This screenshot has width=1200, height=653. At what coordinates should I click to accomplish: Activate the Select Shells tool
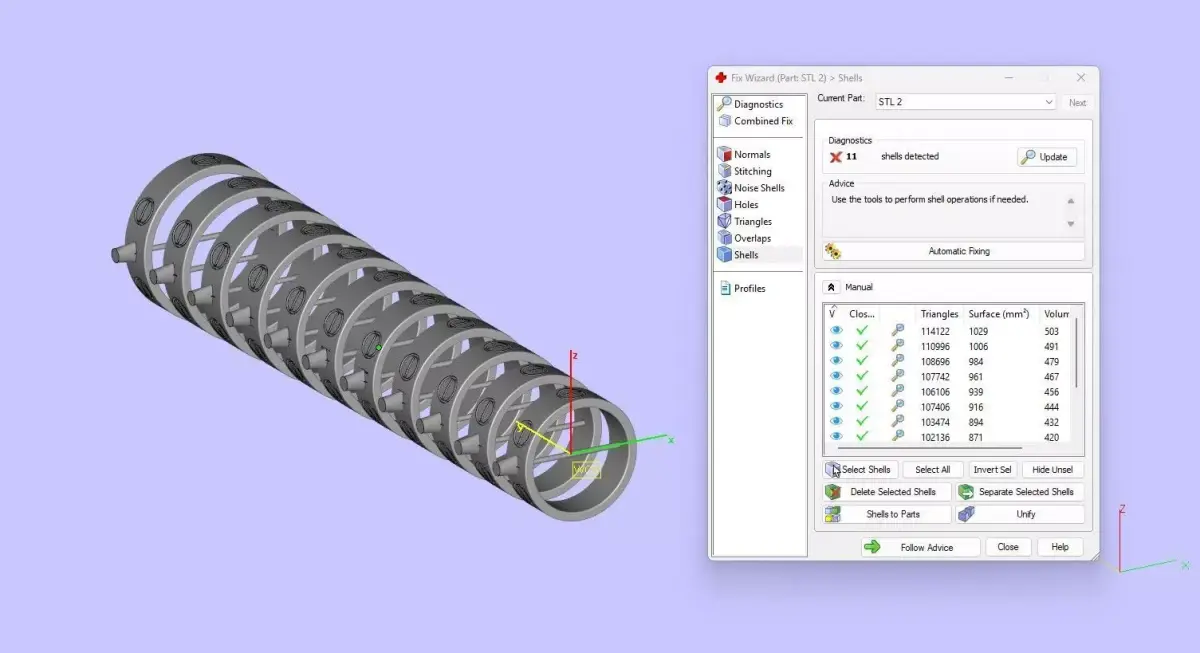pyautogui.click(x=859, y=470)
